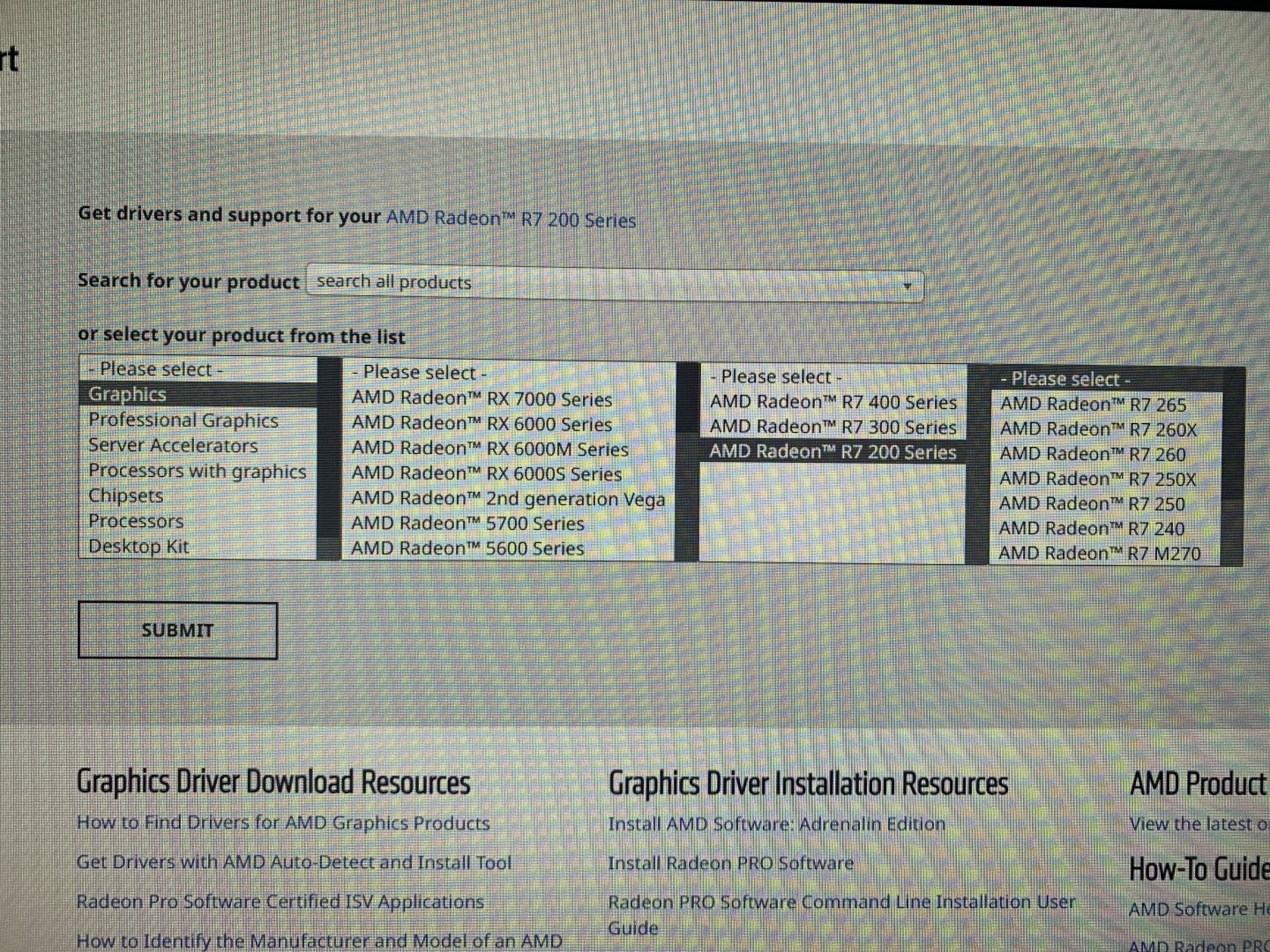1270x952 pixels.
Task: Click '- Please select -' in the model list
Action: coord(1106,380)
